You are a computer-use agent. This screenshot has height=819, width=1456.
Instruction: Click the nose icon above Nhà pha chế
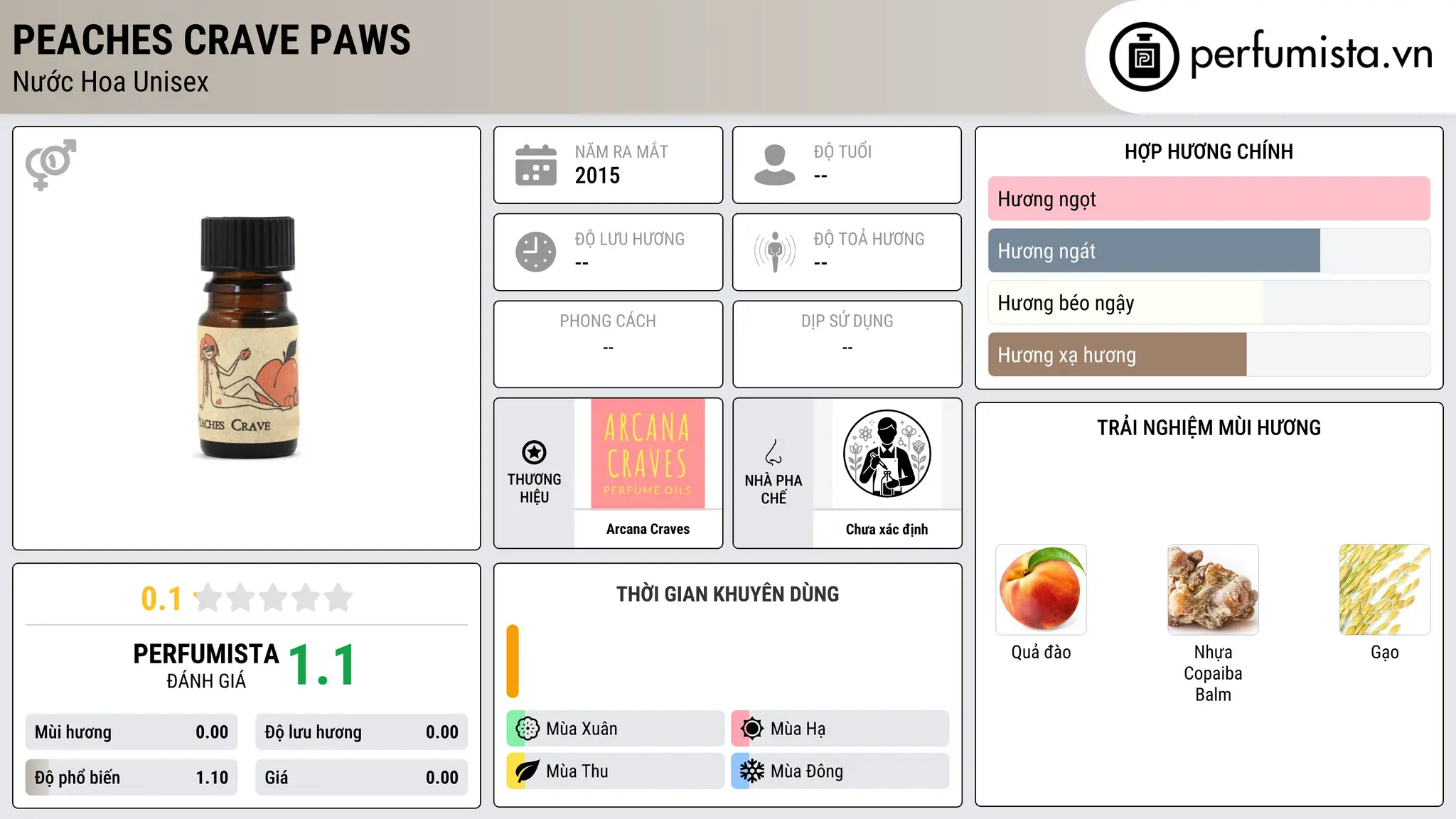[773, 452]
